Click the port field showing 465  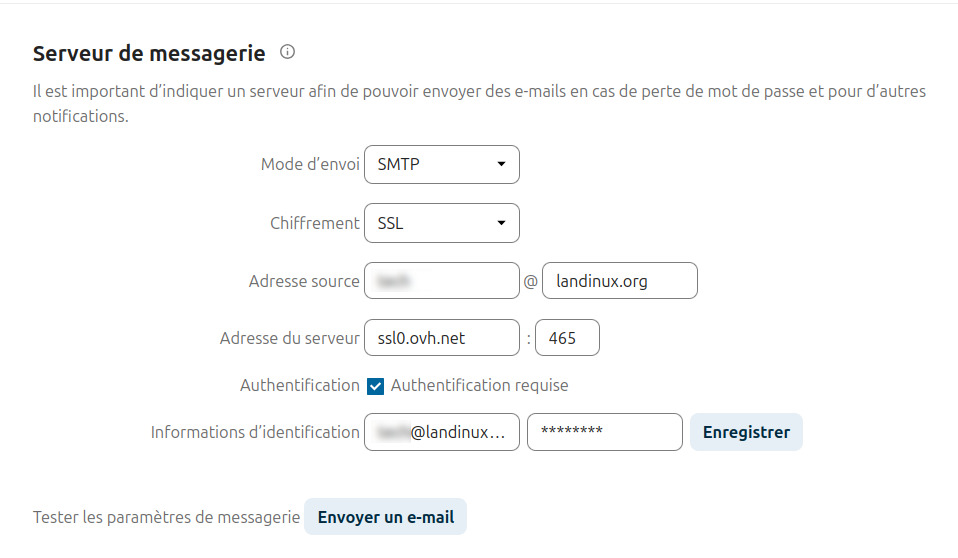(567, 338)
